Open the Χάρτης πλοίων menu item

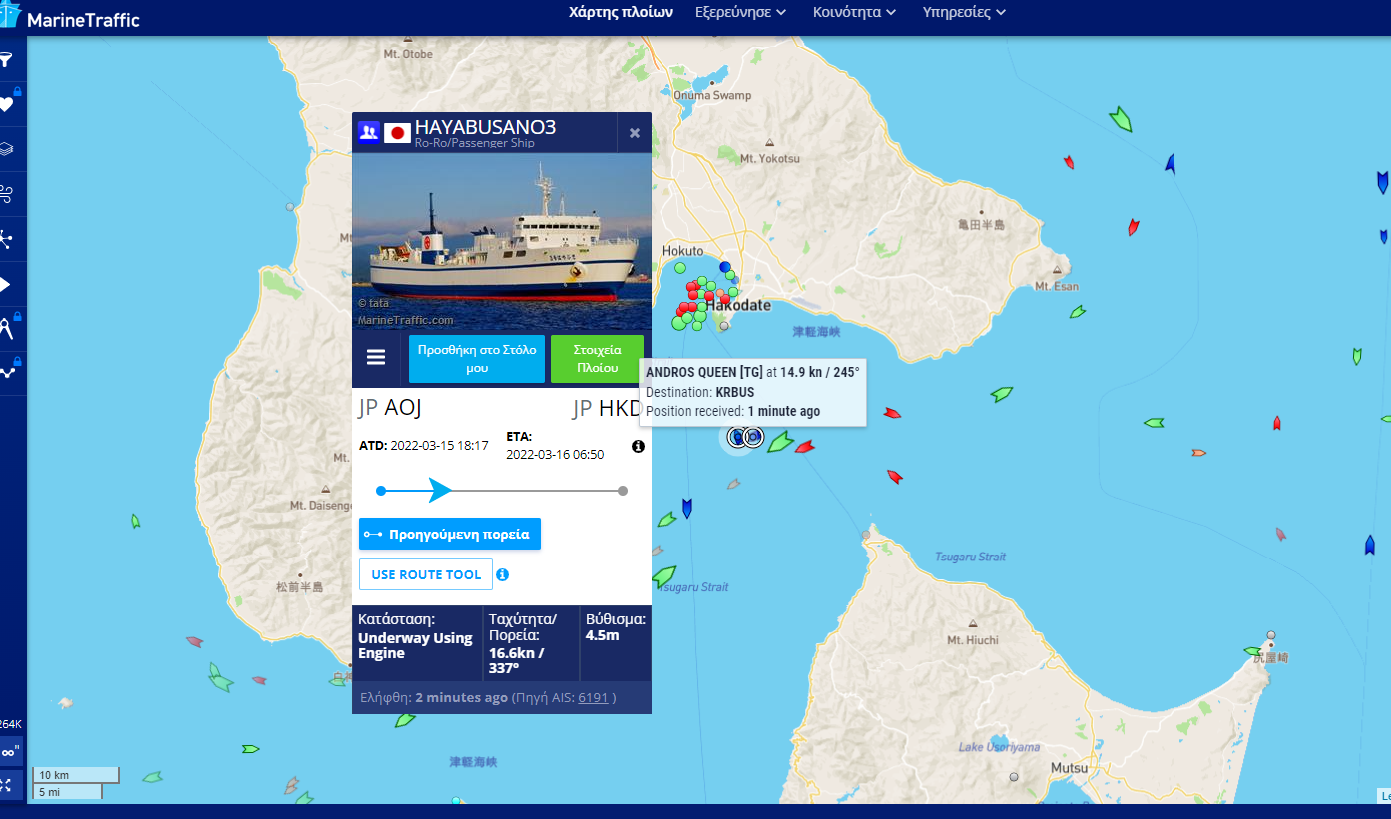tap(621, 12)
